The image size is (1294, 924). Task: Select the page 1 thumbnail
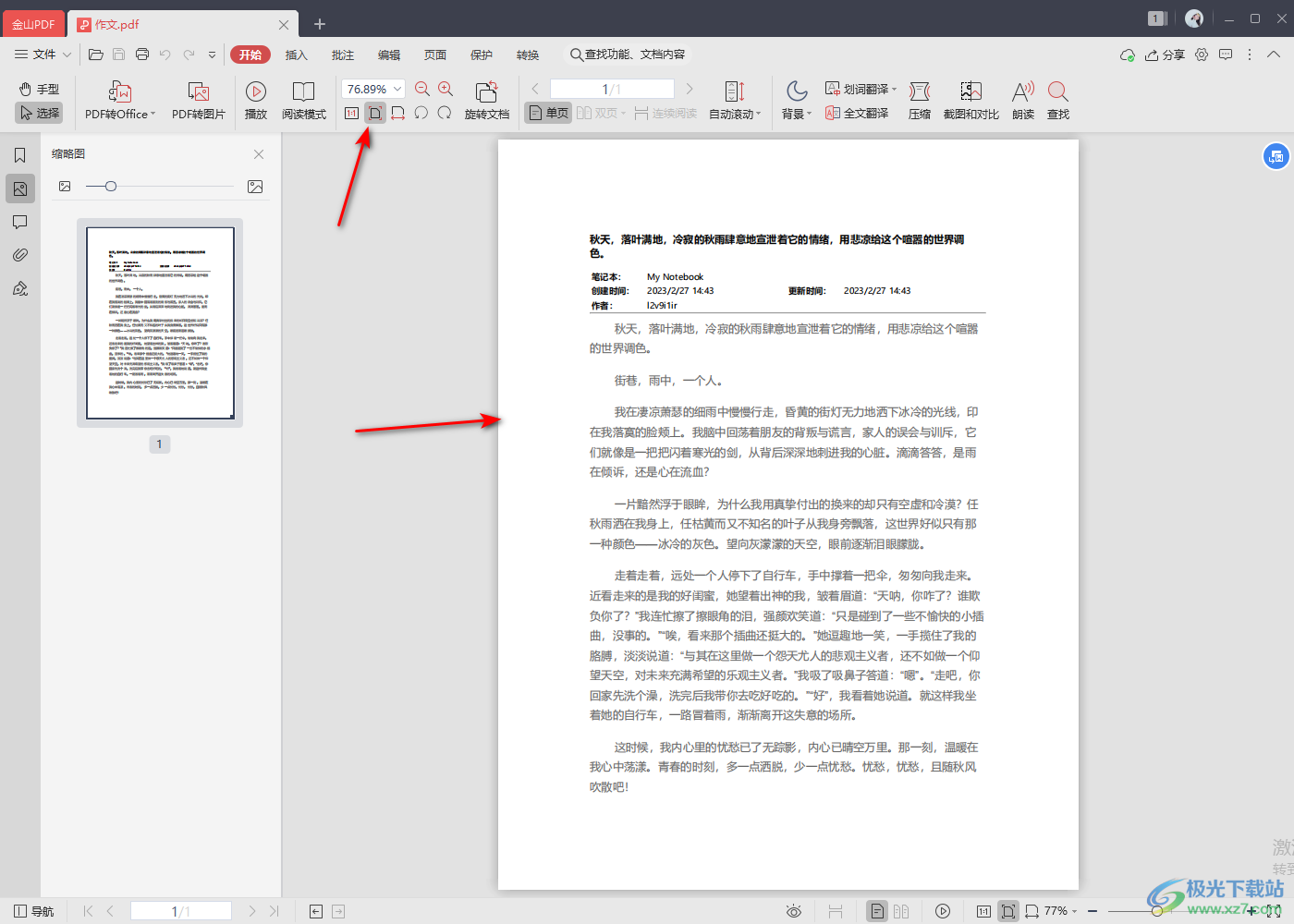pyautogui.click(x=160, y=323)
